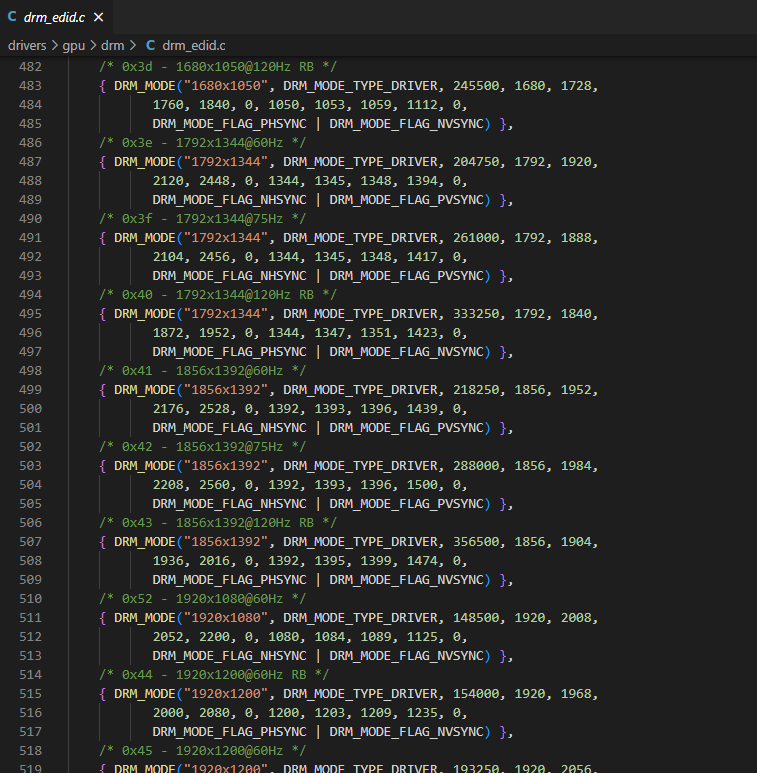Open the gpu breadcrumb segment
Image resolution: width=757 pixels, height=773 pixels.
(x=73, y=46)
